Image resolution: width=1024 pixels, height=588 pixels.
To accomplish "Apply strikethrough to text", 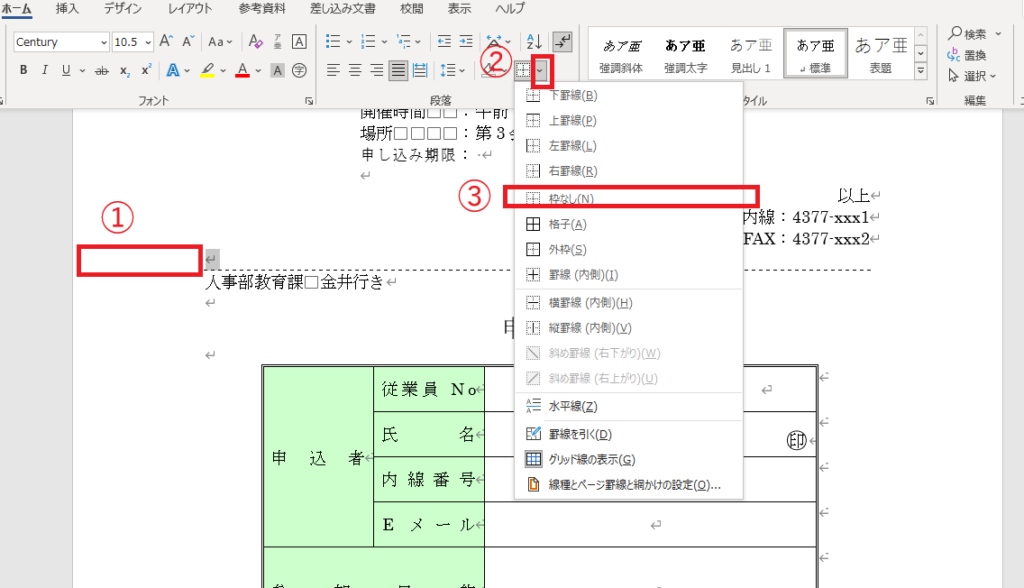I will pyautogui.click(x=102, y=71).
